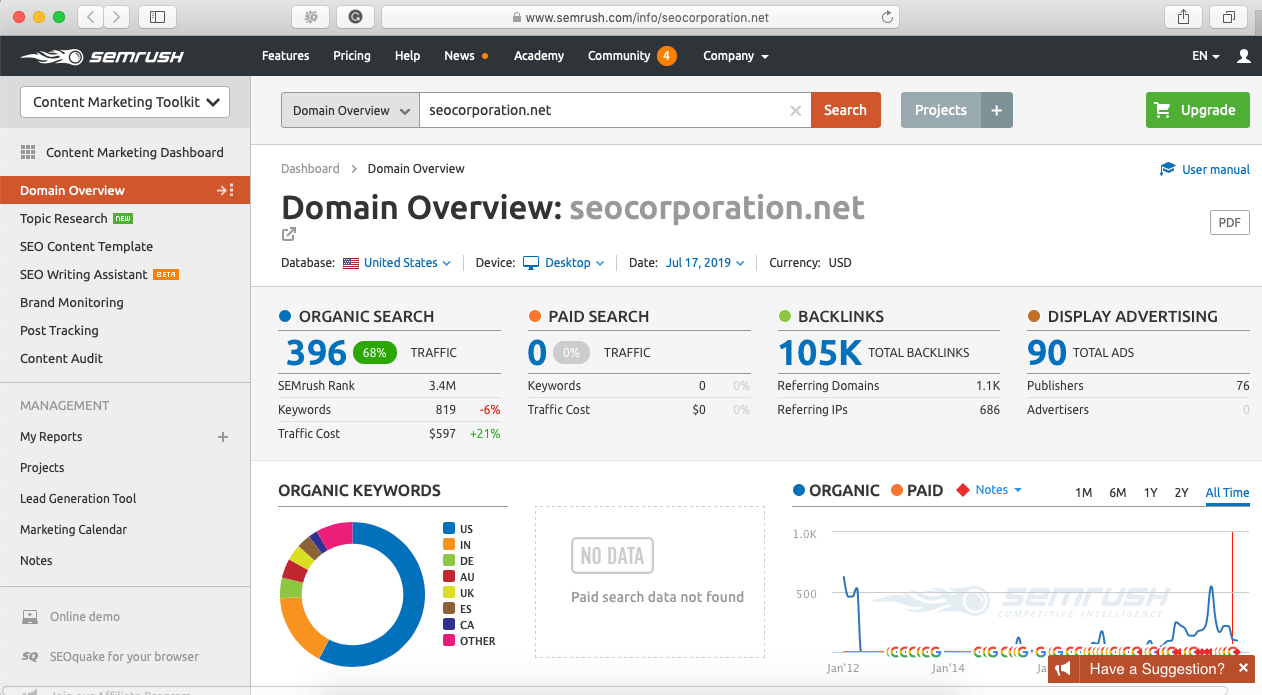The height and width of the screenshot is (695, 1262).
Task: Open the Jul 17, 2019 date picker
Action: 705,263
